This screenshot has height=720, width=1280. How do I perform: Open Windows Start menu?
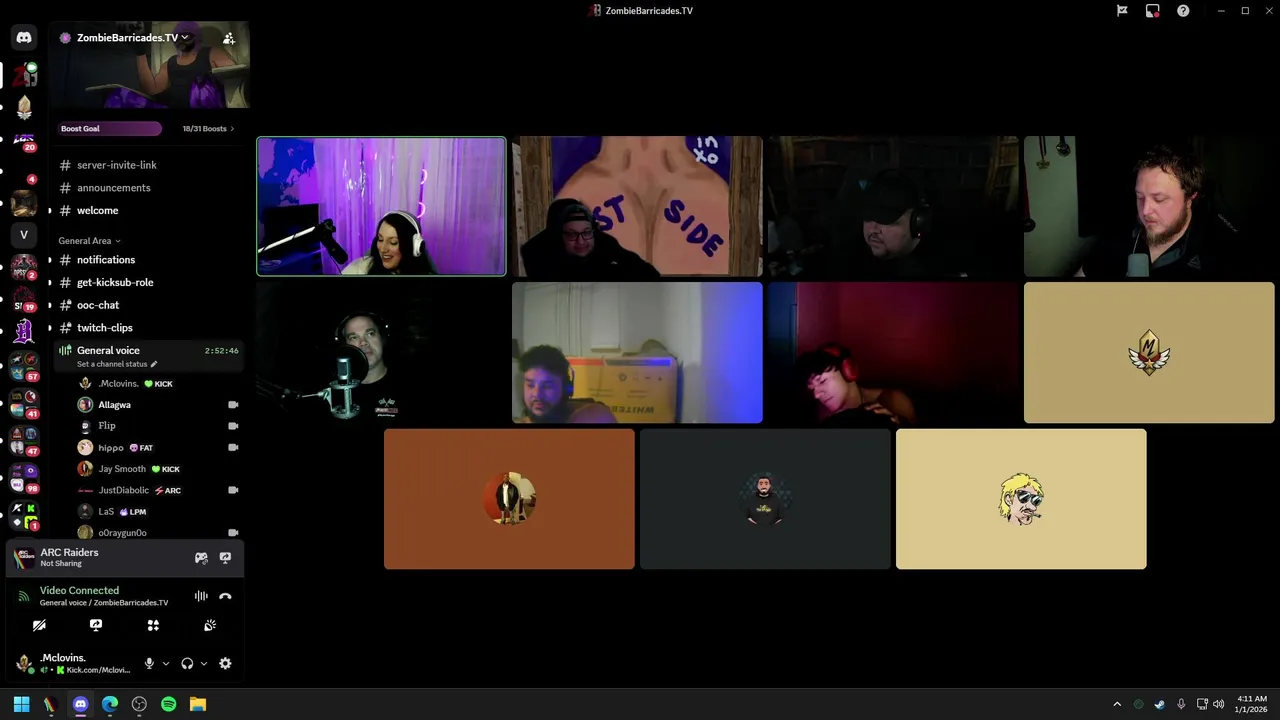tap(21, 704)
